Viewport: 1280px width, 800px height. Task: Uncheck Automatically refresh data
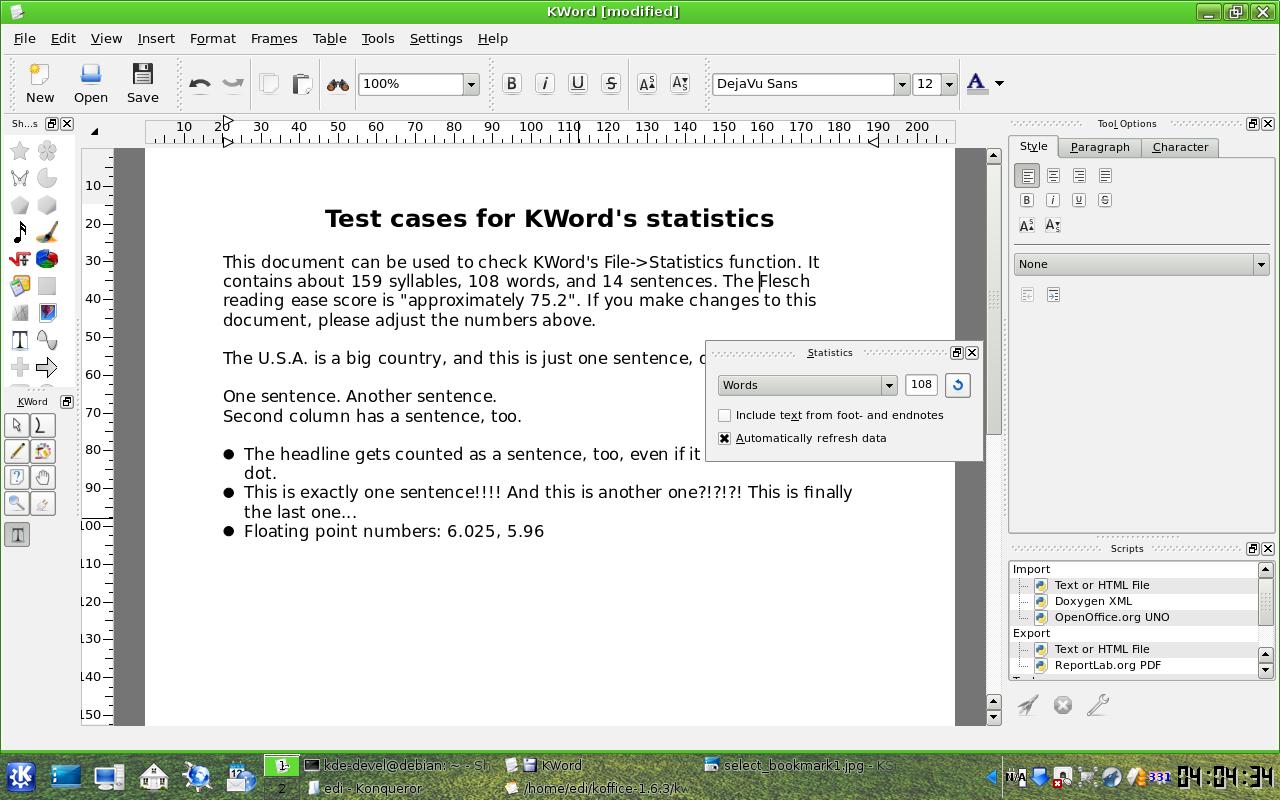coord(725,438)
